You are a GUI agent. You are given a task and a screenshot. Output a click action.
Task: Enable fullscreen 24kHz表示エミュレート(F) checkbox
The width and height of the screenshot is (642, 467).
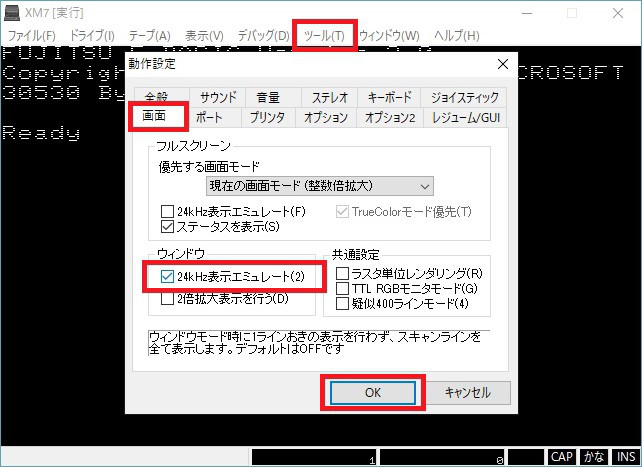(x=233, y=212)
